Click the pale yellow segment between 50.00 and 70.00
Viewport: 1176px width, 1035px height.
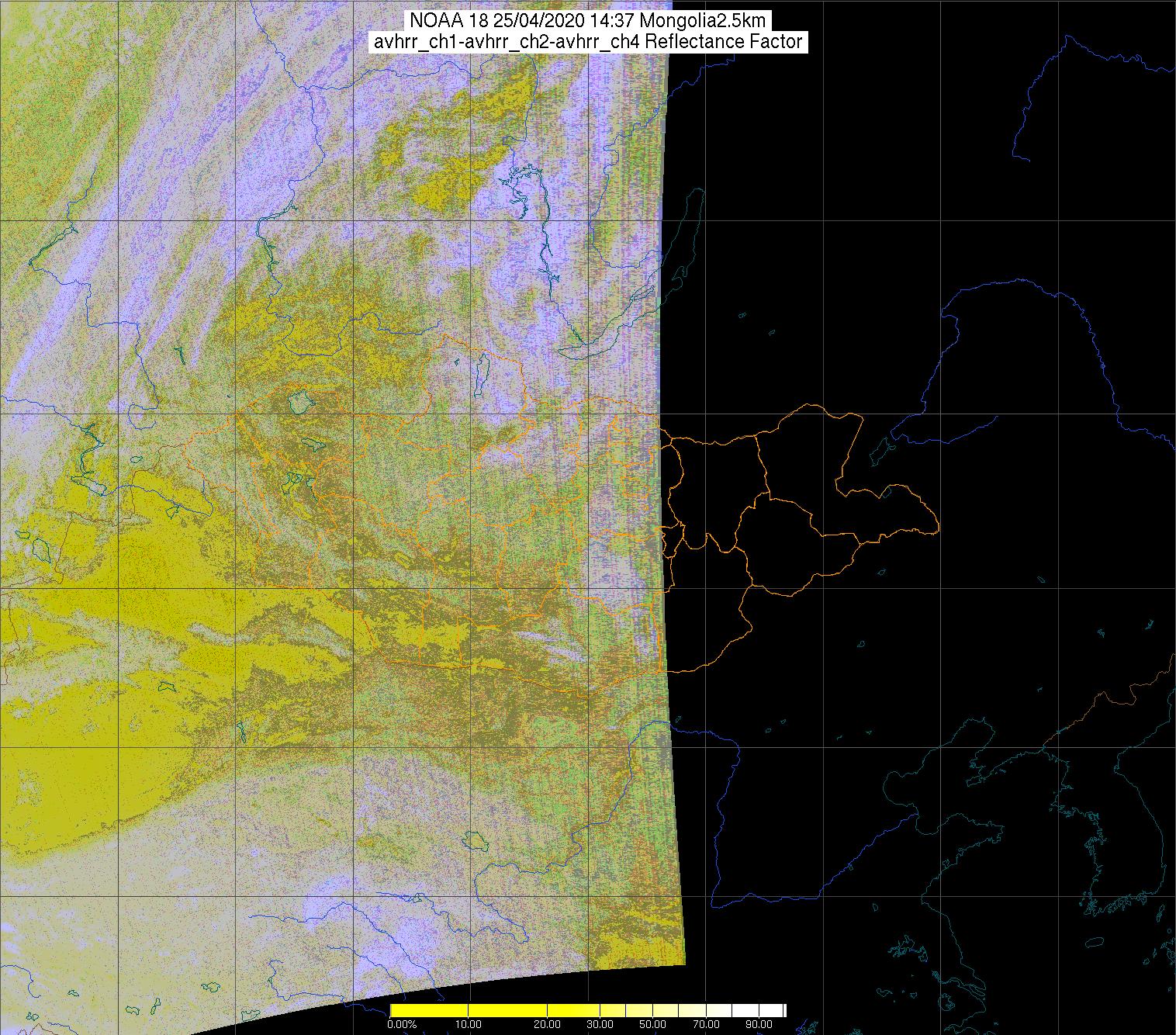pyautogui.click(x=680, y=1010)
